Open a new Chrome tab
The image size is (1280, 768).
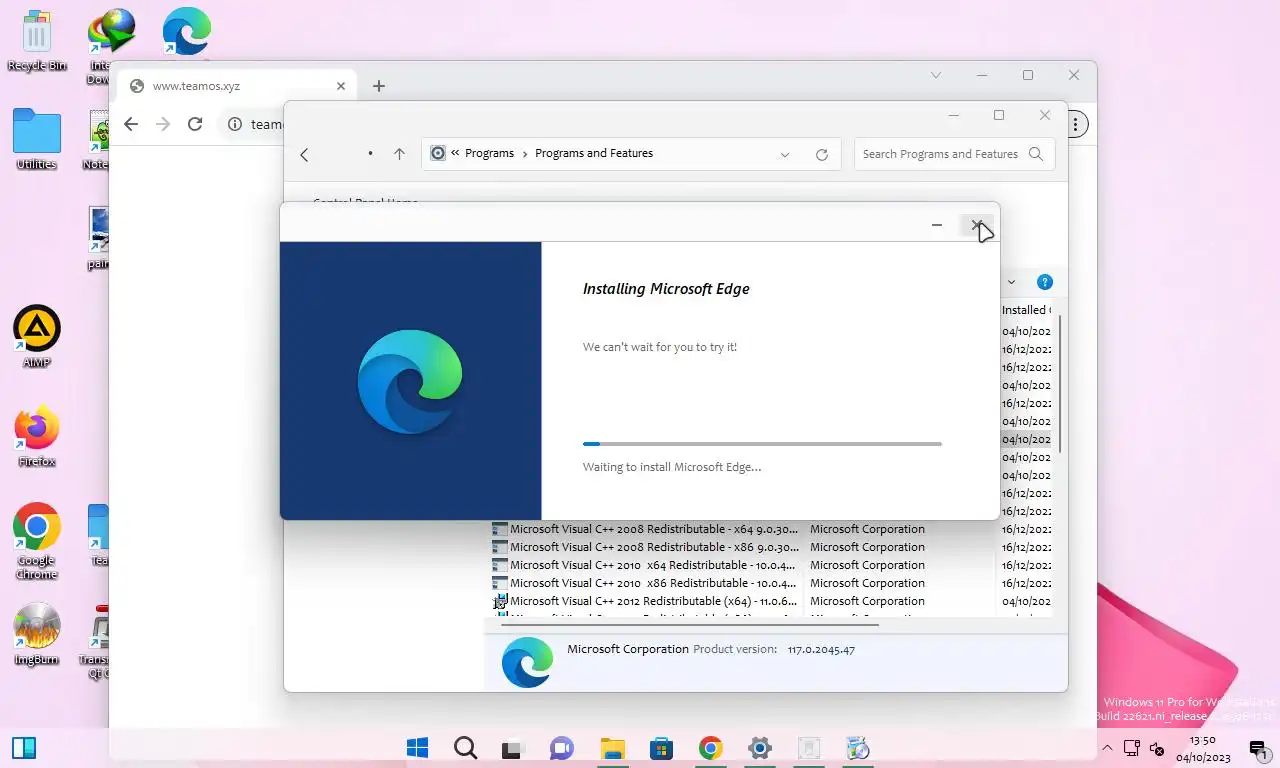(378, 86)
